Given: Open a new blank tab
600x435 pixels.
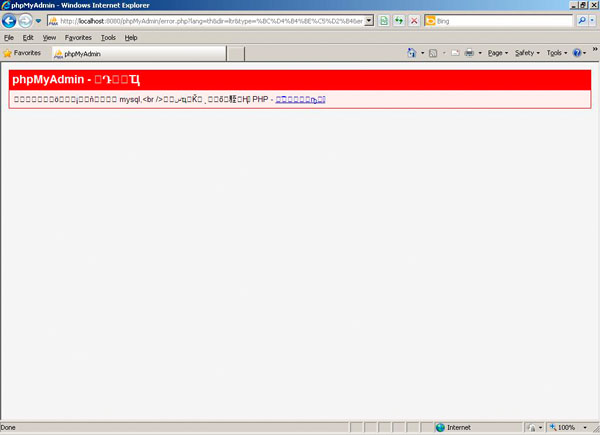Looking at the screenshot, I should [x=236, y=54].
